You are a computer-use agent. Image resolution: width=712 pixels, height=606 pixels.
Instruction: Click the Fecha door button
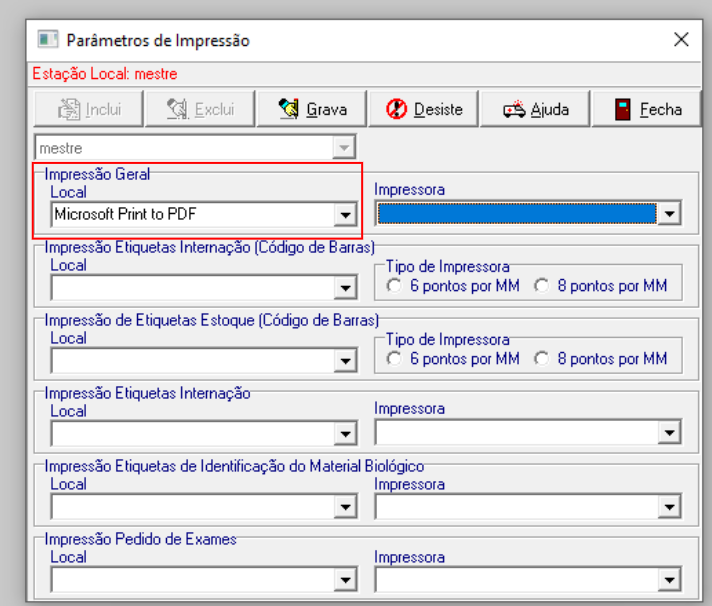[x=647, y=109]
